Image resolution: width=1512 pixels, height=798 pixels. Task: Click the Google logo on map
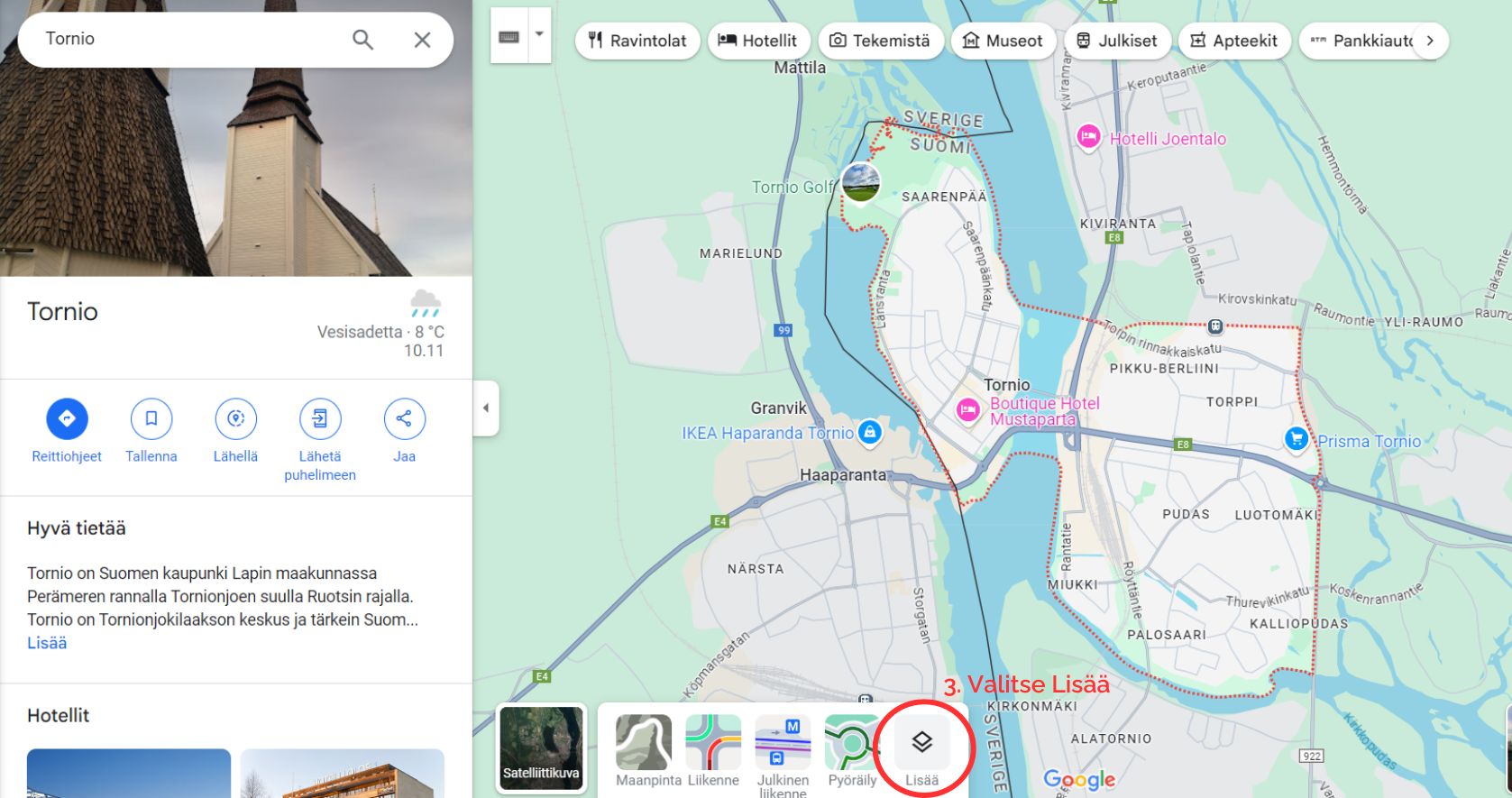click(1079, 780)
